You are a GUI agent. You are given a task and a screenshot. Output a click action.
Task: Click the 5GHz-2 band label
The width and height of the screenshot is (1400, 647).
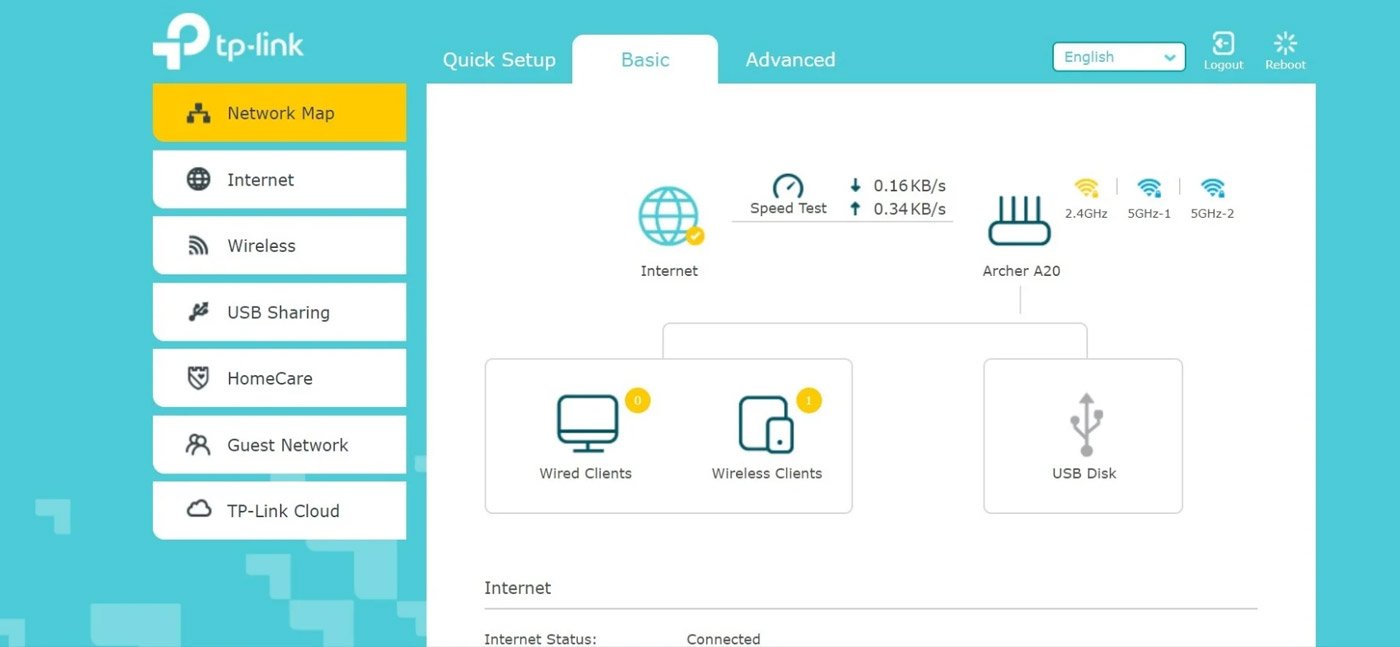(1212, 214)
